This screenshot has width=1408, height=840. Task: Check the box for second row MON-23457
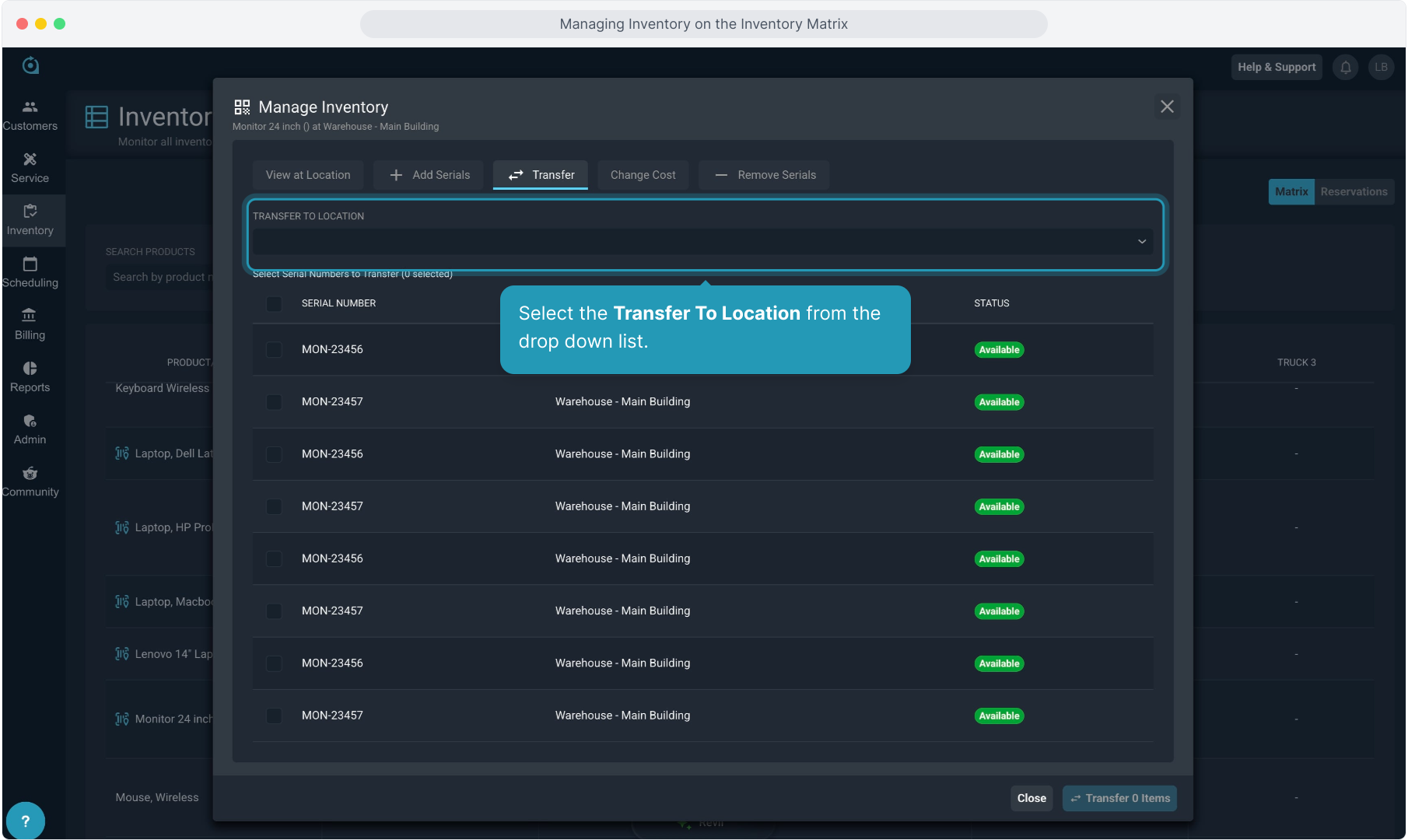point(274,402)
